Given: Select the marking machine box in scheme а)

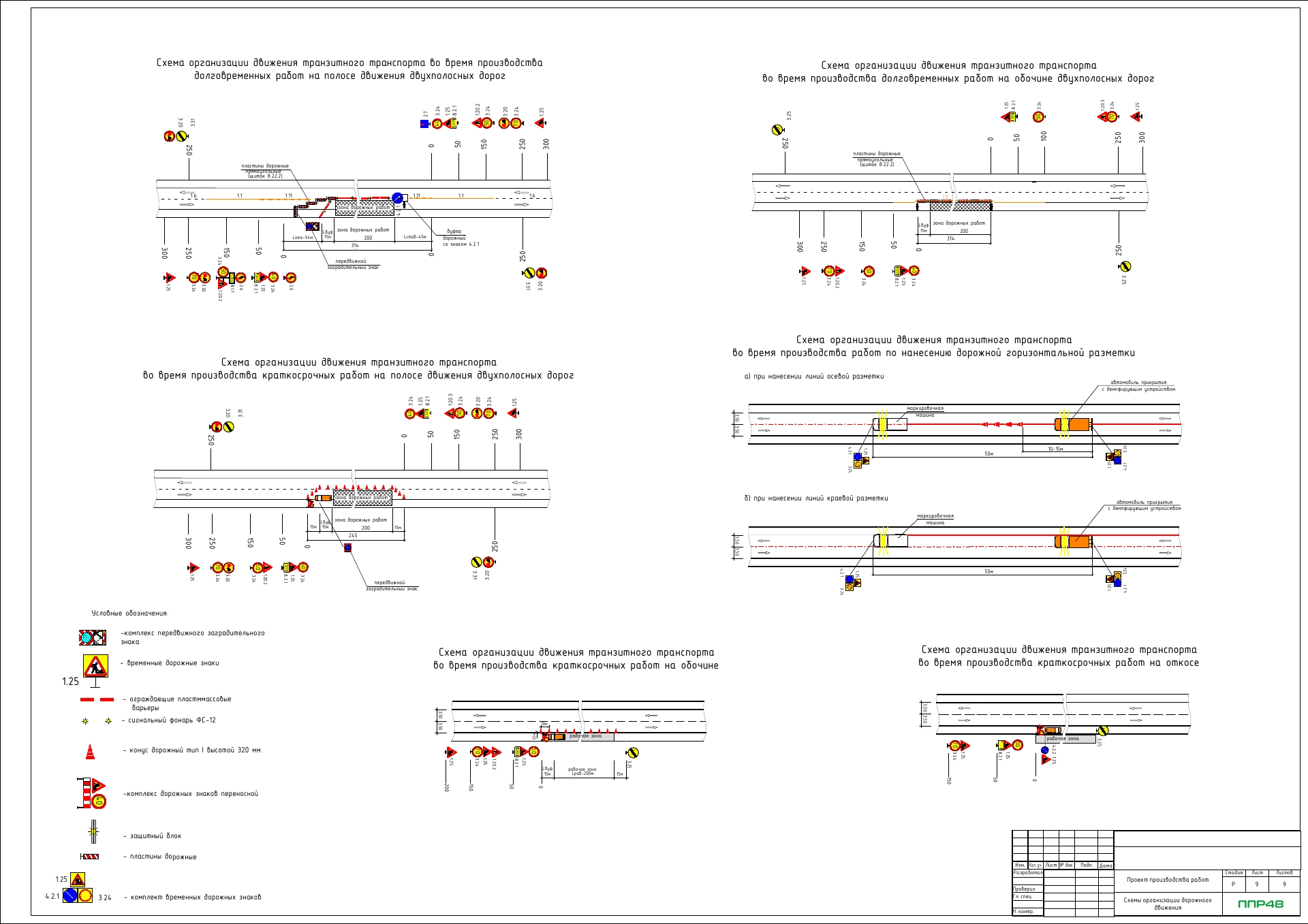Looking at the screenshot, I should click(x=891, y=424).
